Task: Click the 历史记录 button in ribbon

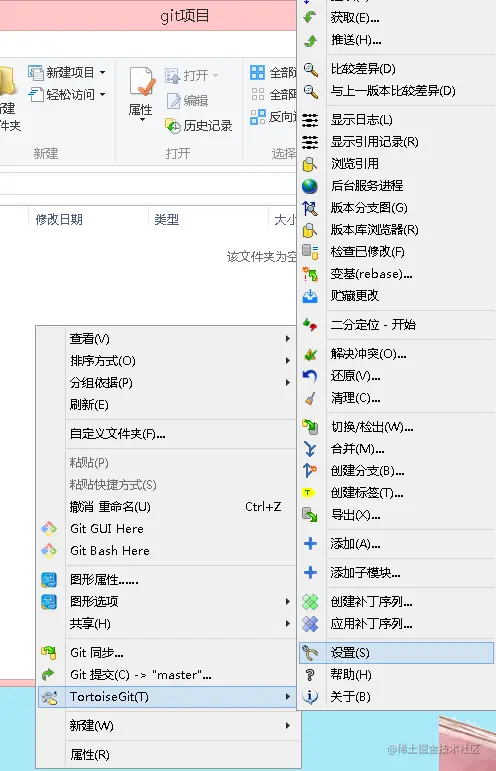Action: pos(199,126)
